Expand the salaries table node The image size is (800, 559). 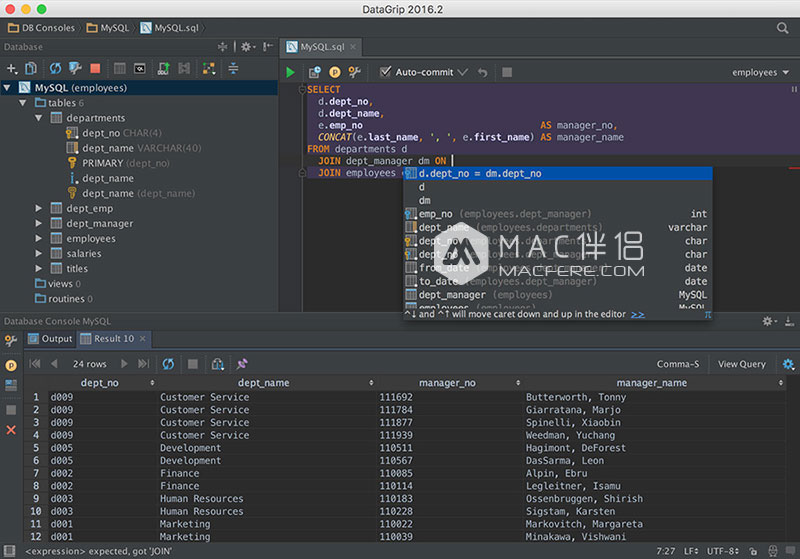coord(39,253)
